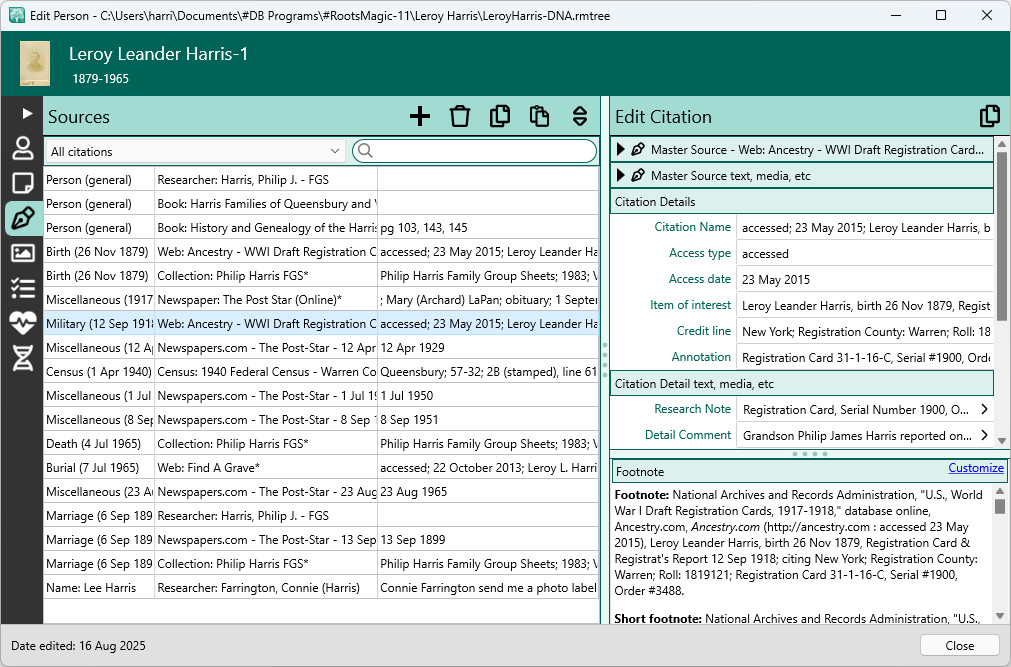Image resolution: width=1011 pixels, height=667 pixels.
Task: Edit the Access date field 23 May 2015
Action: pos(865,279)
